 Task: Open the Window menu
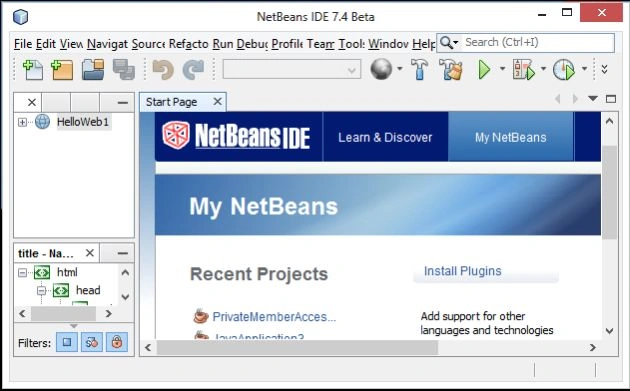[389, 44]
